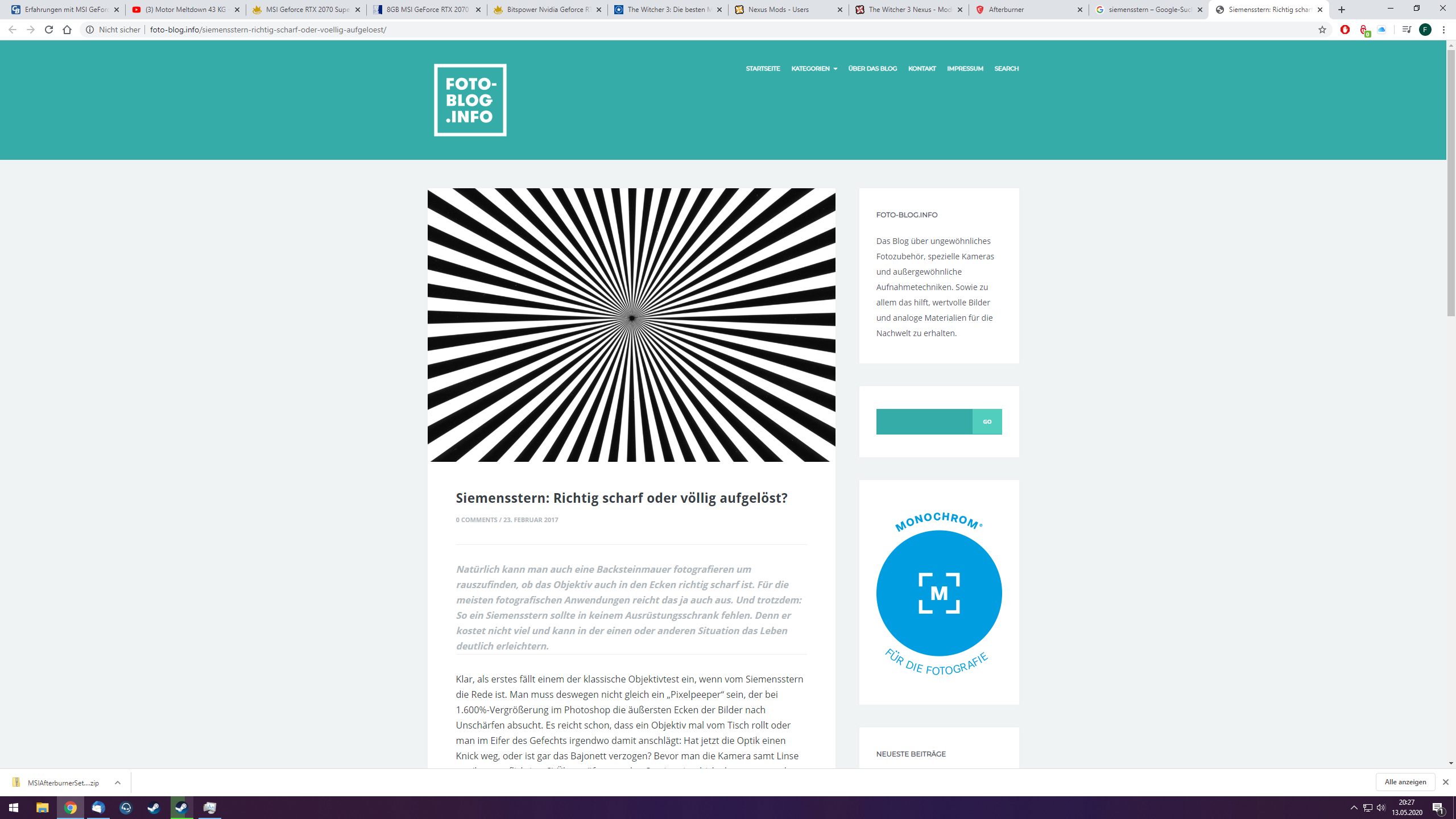Open the Chrome profile avatar F

pos(1425,29)
